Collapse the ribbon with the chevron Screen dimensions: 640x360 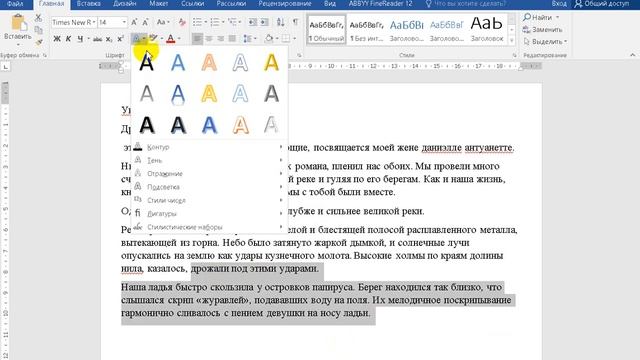point(632,55)
